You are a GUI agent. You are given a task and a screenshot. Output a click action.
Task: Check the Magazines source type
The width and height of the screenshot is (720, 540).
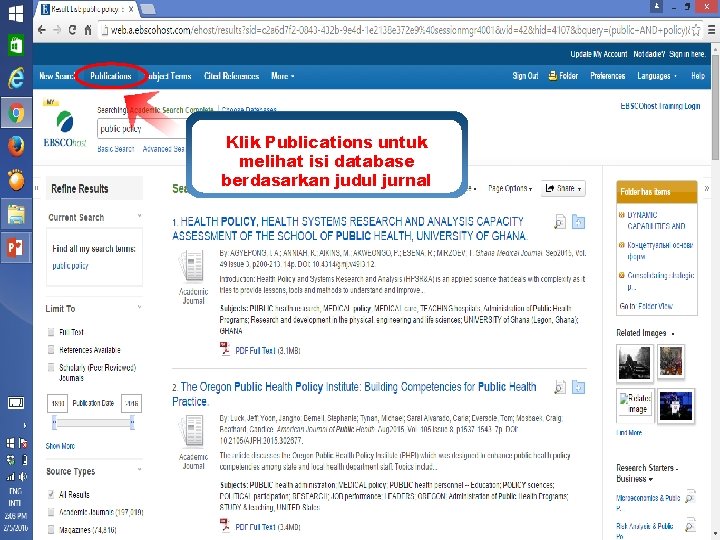tap(51, 529)
